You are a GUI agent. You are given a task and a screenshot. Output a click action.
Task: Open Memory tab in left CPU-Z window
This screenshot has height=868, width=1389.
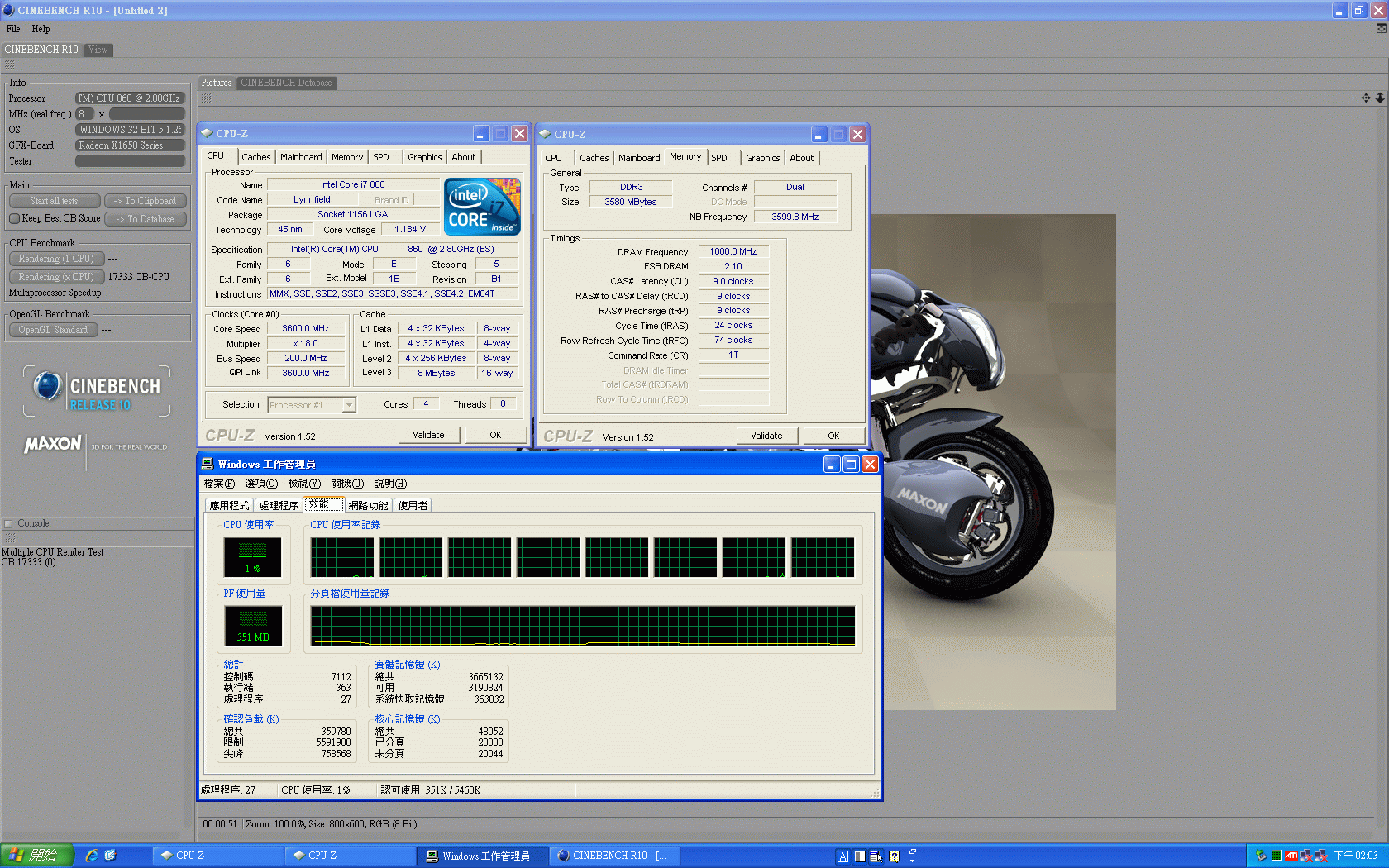347,157
